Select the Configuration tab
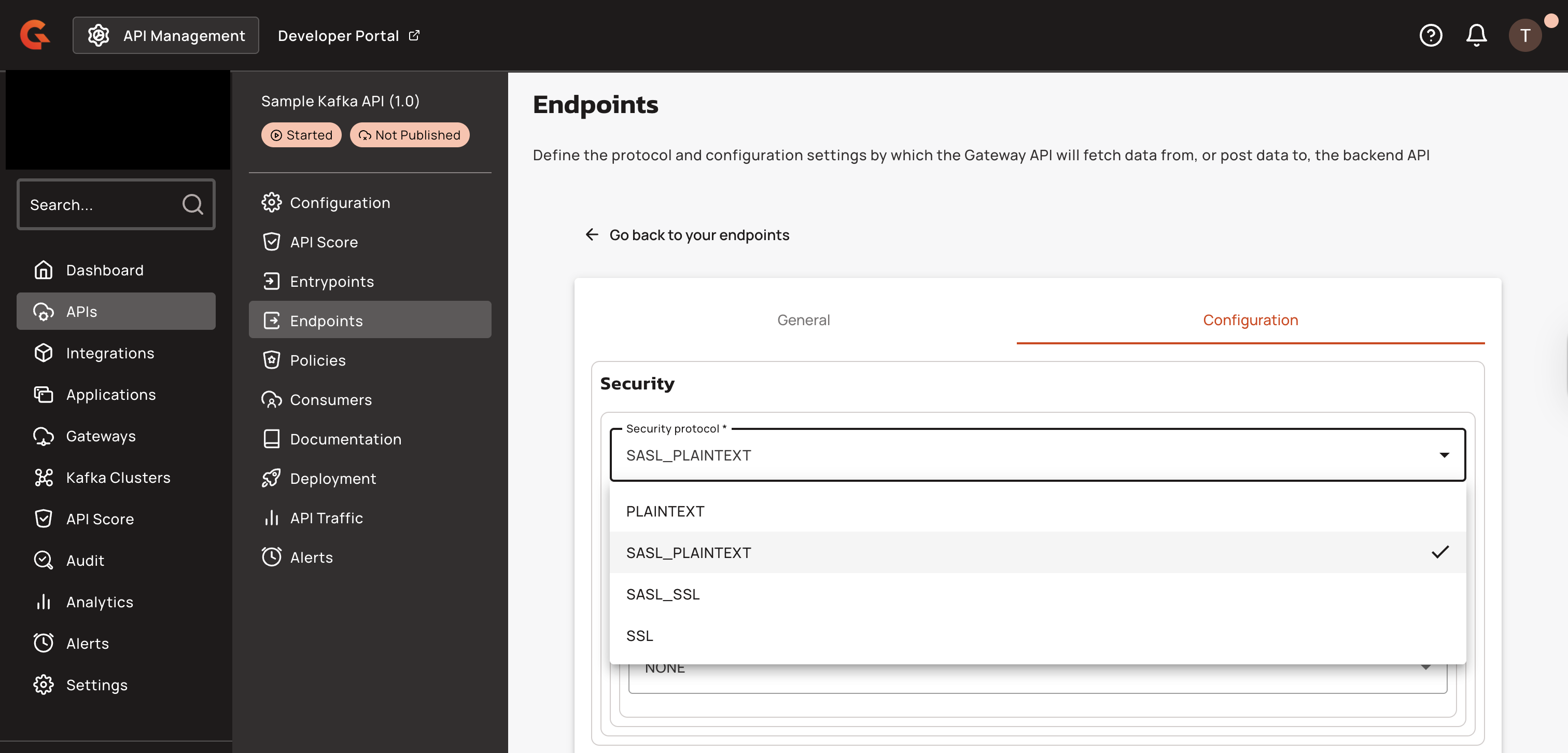Image resolution: width=1568 pixels, height=753 pixels. 1250,320
